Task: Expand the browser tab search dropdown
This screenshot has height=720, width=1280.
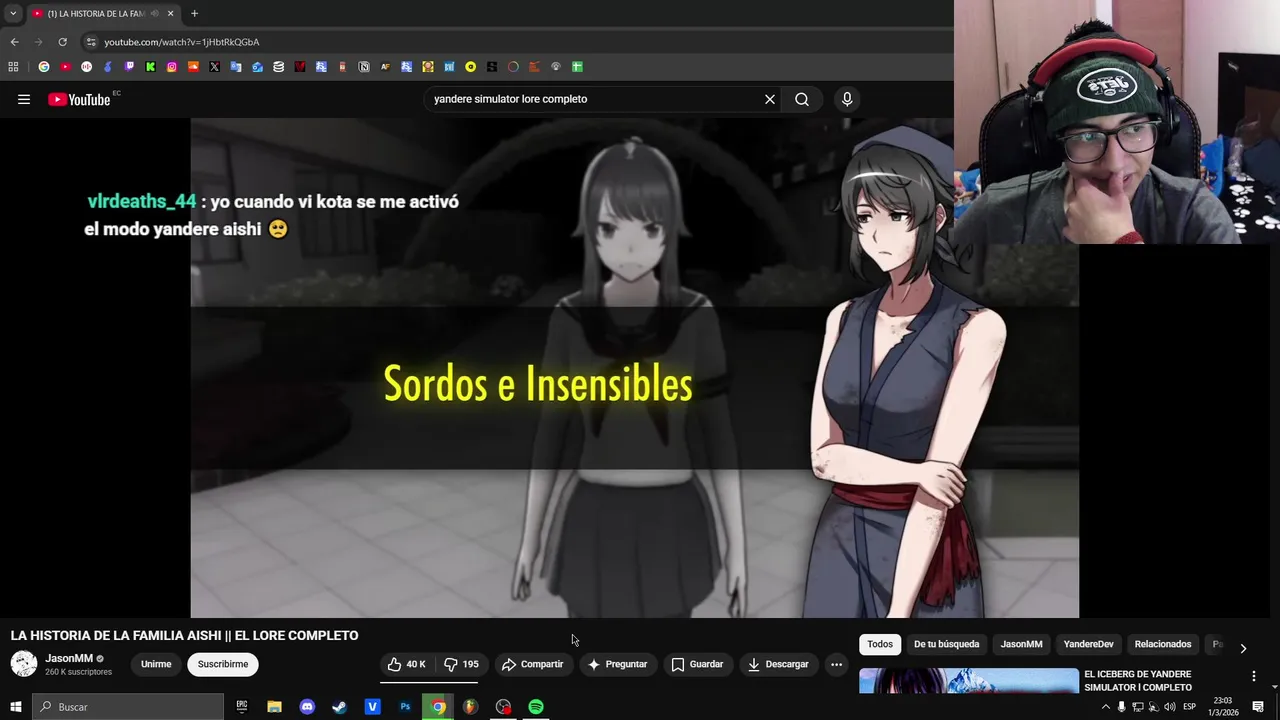Action: 13,13
